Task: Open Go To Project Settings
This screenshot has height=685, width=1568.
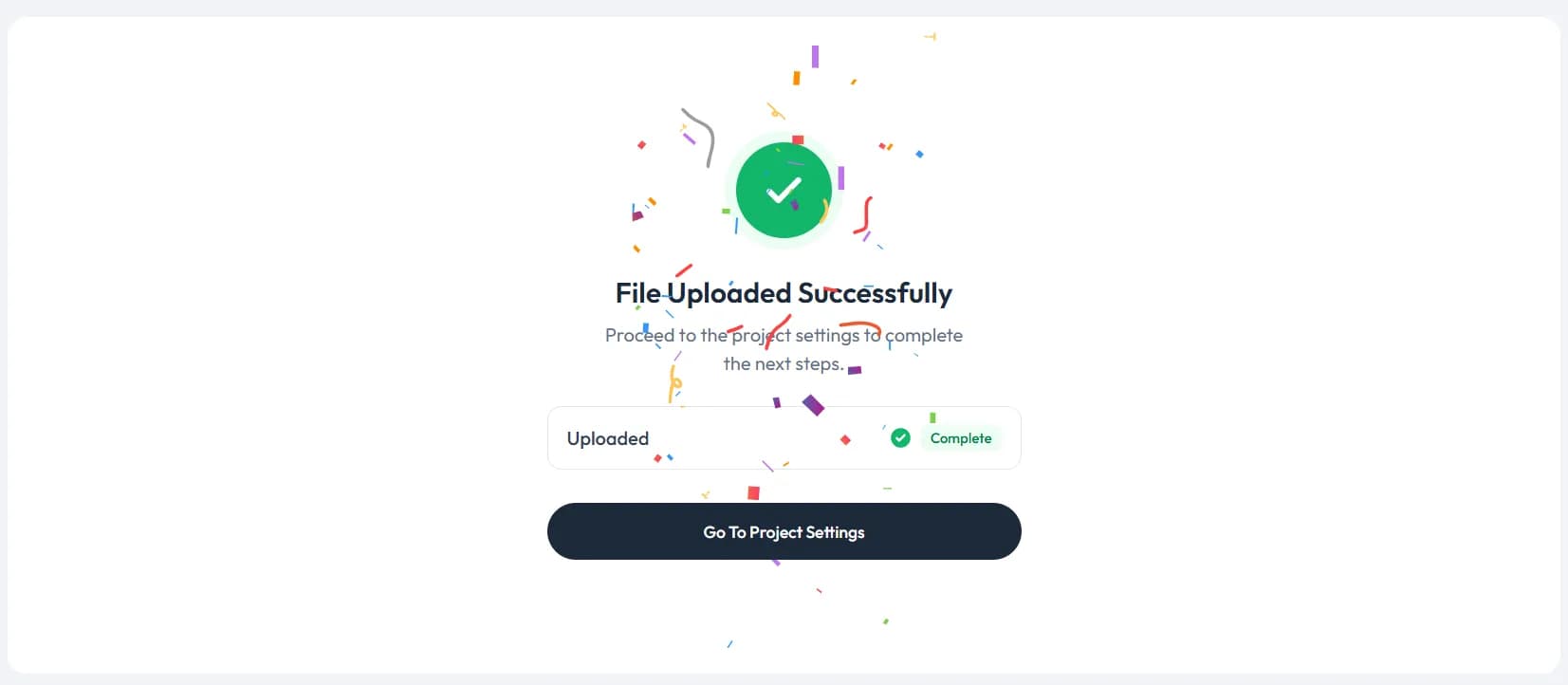Action: [784, 531]
